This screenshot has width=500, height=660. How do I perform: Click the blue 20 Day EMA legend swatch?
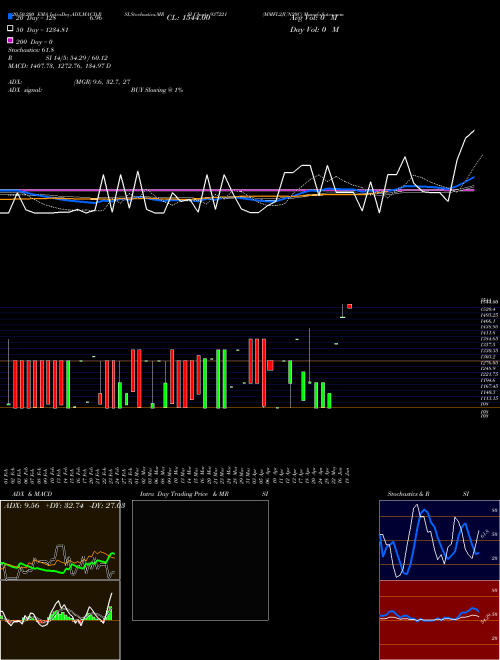pyautogui.click(x=10, y=16)
